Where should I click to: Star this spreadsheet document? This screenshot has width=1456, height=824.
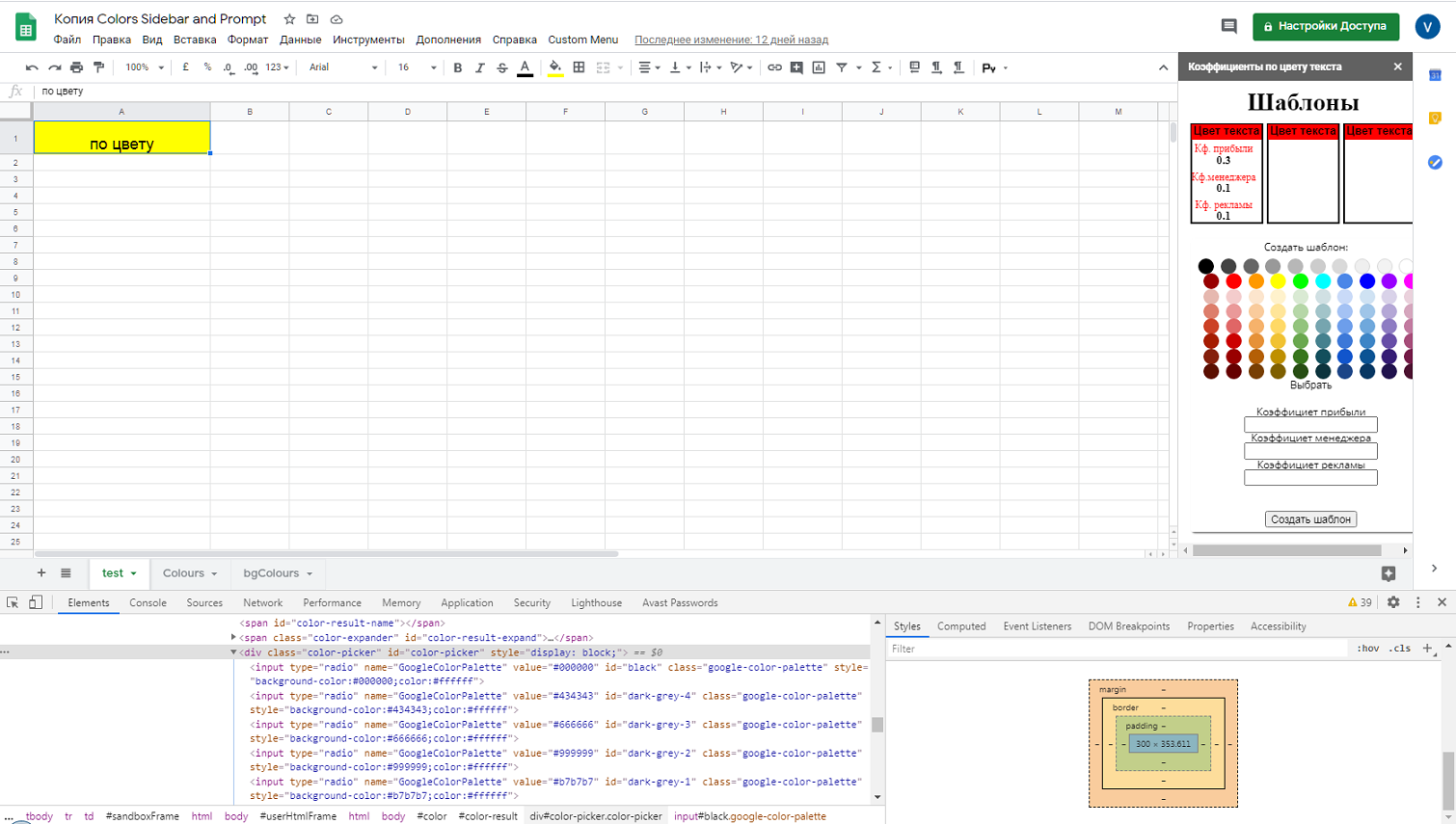289,19
